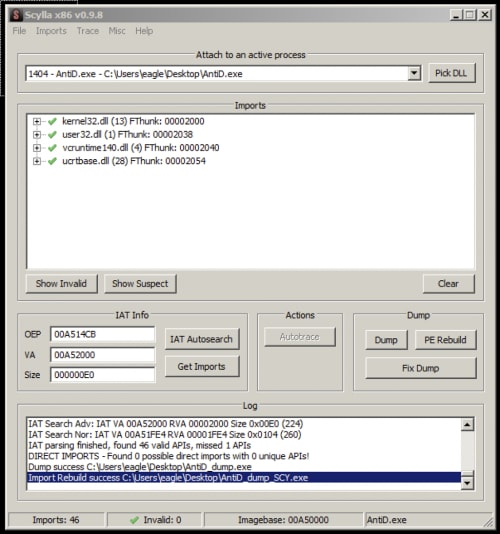The height and width of the screenshot is (534, 500).
Task: Click the green checkmark beside vcruntime140.dll
Action: pyautogui.click(x=52, y=148)
